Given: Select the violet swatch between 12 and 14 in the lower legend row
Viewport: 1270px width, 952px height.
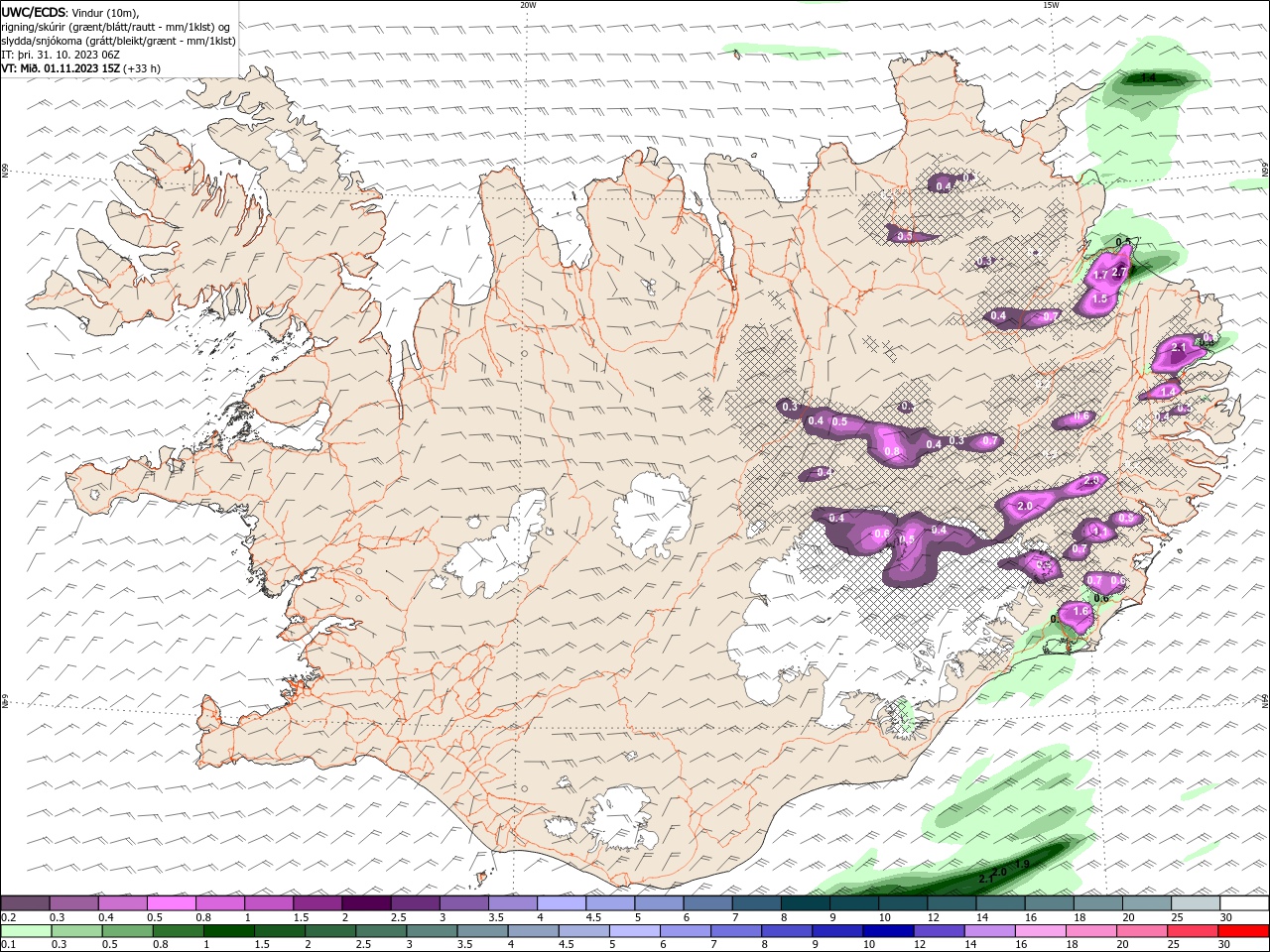Looking at the screenshot, I should tap(939, 931).
